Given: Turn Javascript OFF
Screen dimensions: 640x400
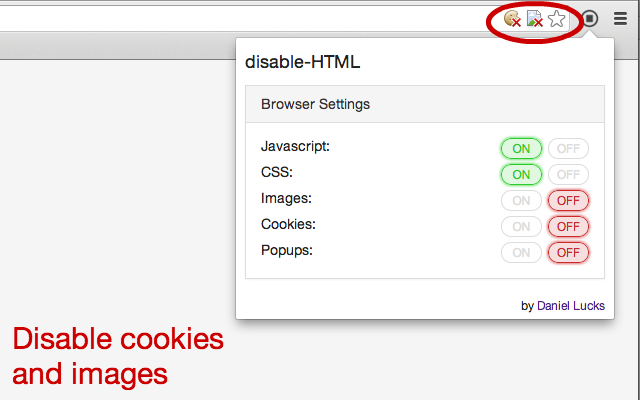Looking at the screenshot, I should click(568, 149).
